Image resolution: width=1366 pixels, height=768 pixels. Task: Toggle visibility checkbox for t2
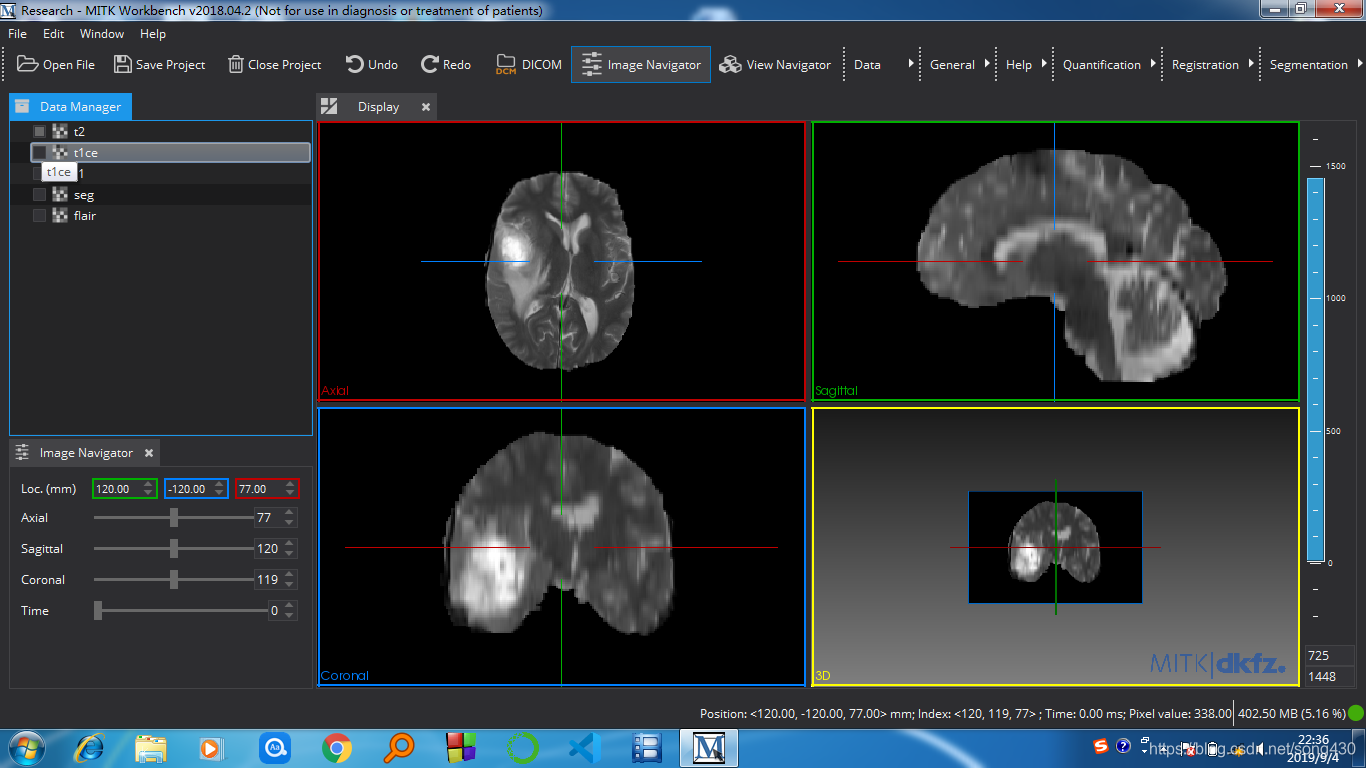pyautogui.click(x=39, y=131)
